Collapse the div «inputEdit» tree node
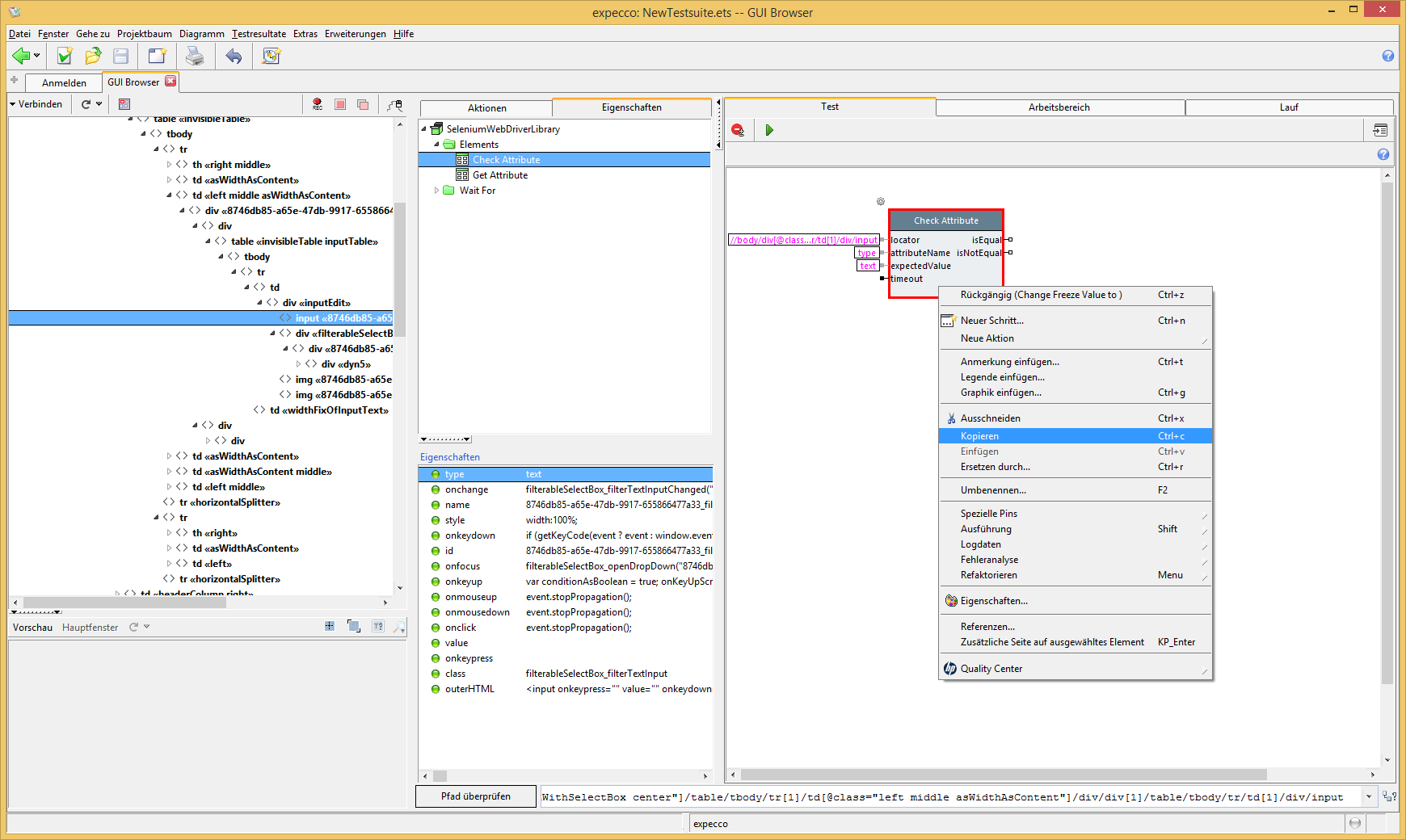Screen dimensions: 1406x840 coord(260,303)
